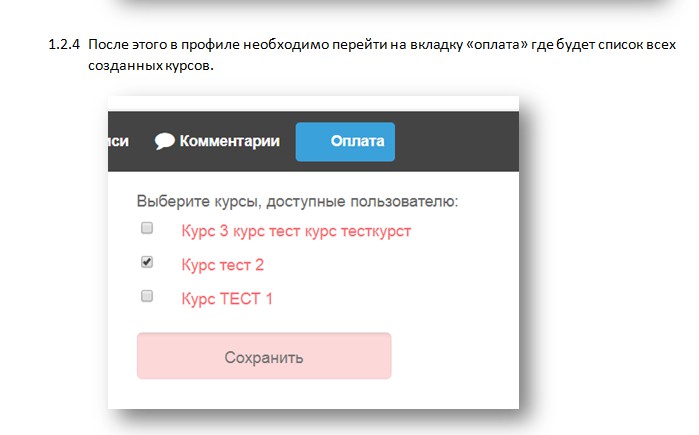Image resolution: width=699 pixels, height=435 pixels.
Task: Click the phrase "После этого в профиле"
Action: [x=153, y=46]
